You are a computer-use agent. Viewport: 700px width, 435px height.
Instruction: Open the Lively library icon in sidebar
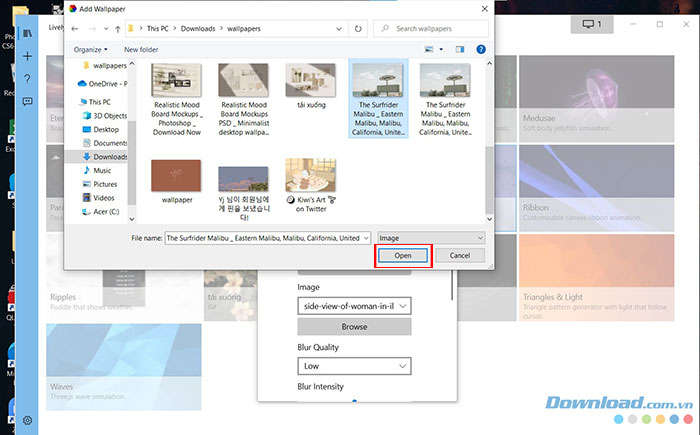click(x=27, y=34)
